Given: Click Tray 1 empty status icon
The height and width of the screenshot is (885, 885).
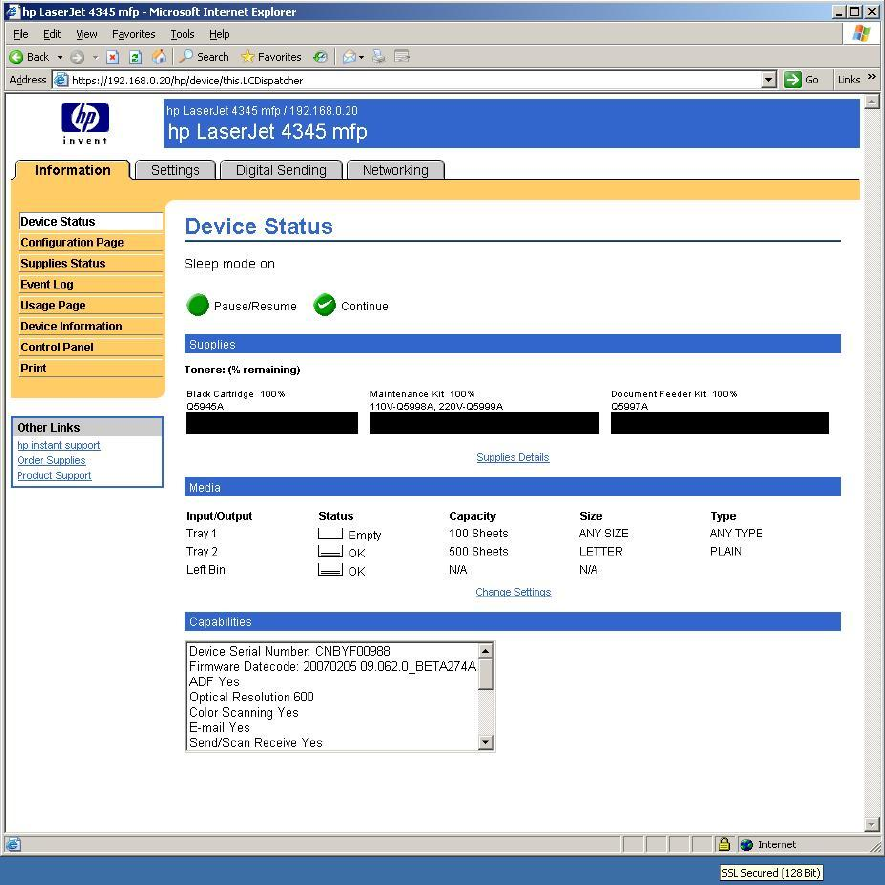Looking at the screenshot, I should point(330,534).
